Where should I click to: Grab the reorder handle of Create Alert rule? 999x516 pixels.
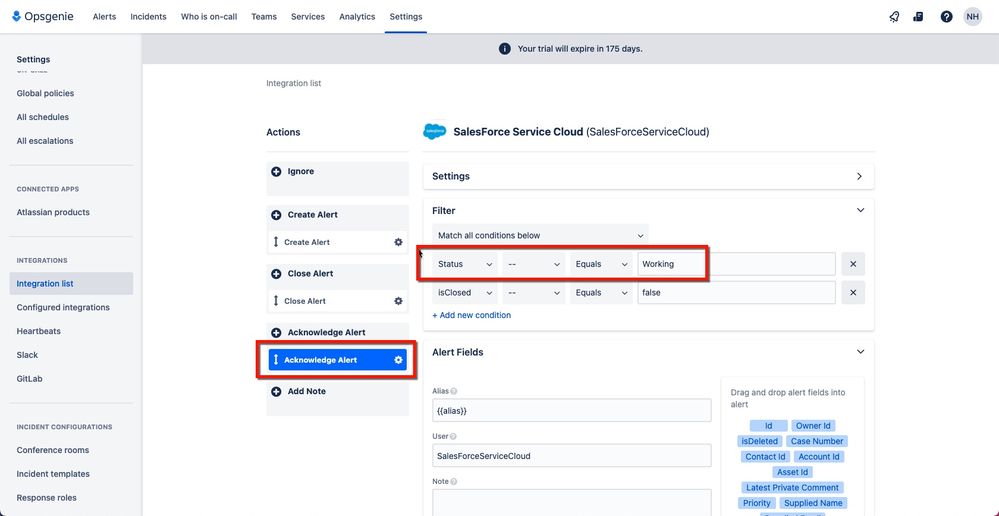click(276, 242)
